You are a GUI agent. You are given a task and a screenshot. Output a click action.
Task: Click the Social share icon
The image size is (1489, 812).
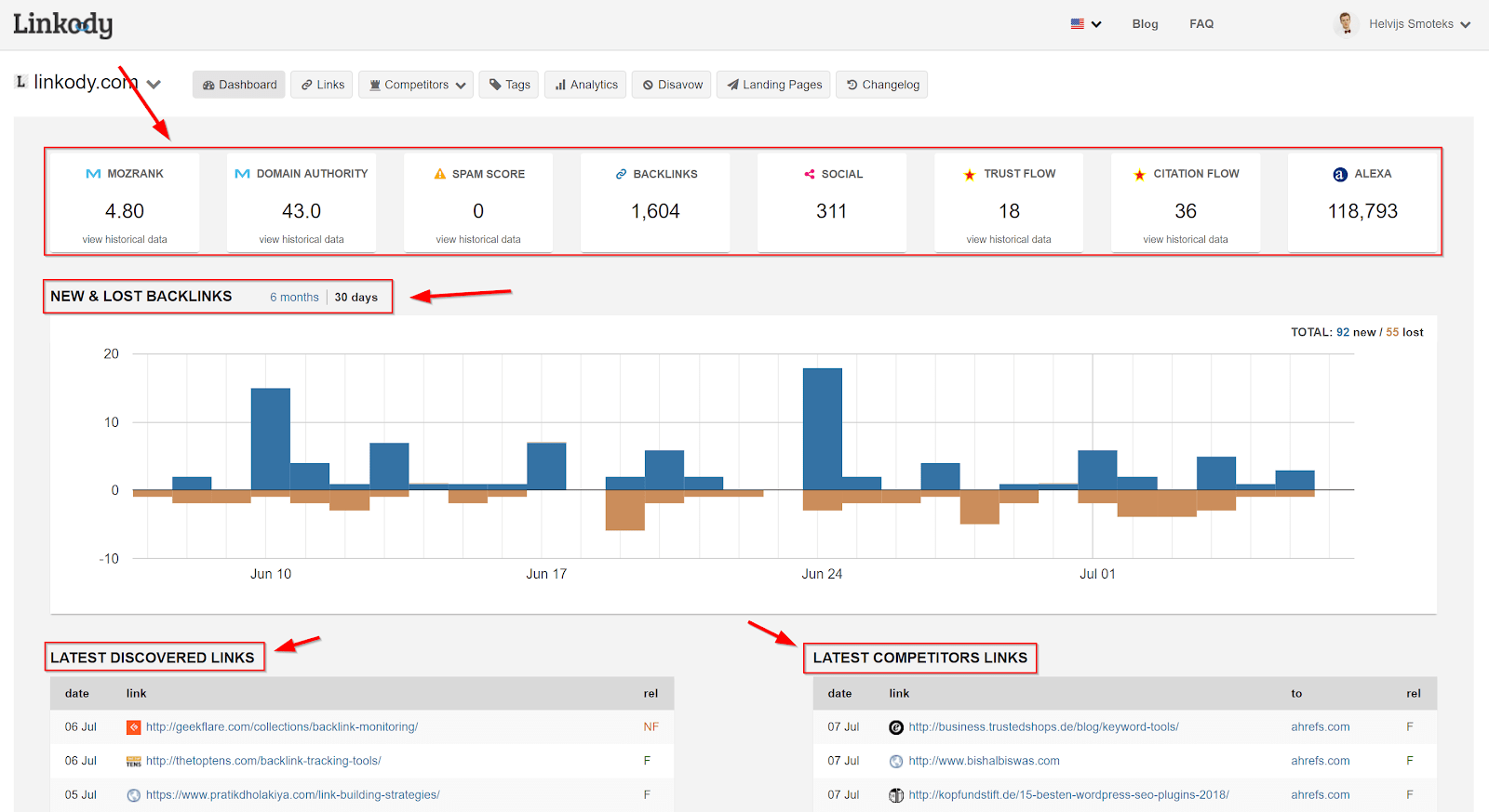(810, 174)
